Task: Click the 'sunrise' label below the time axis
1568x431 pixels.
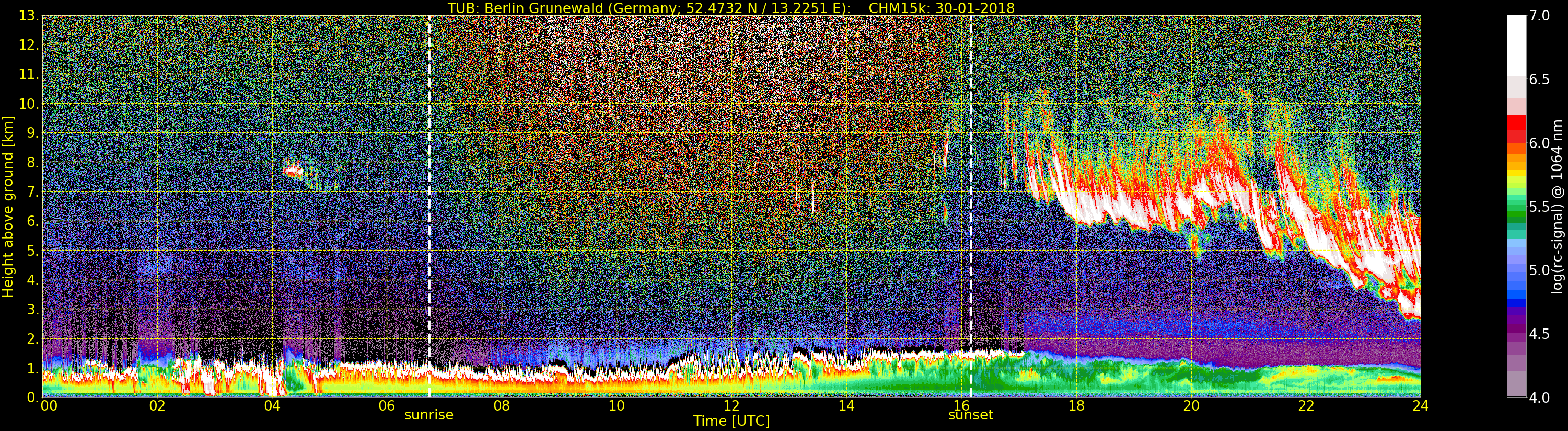Action: pos(429,415)
